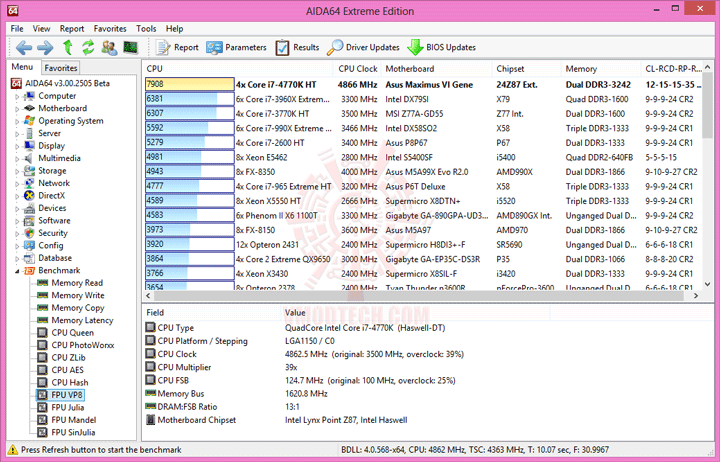Open the Favorites menu
Viewport: 720px width, 462px height.
110,28
